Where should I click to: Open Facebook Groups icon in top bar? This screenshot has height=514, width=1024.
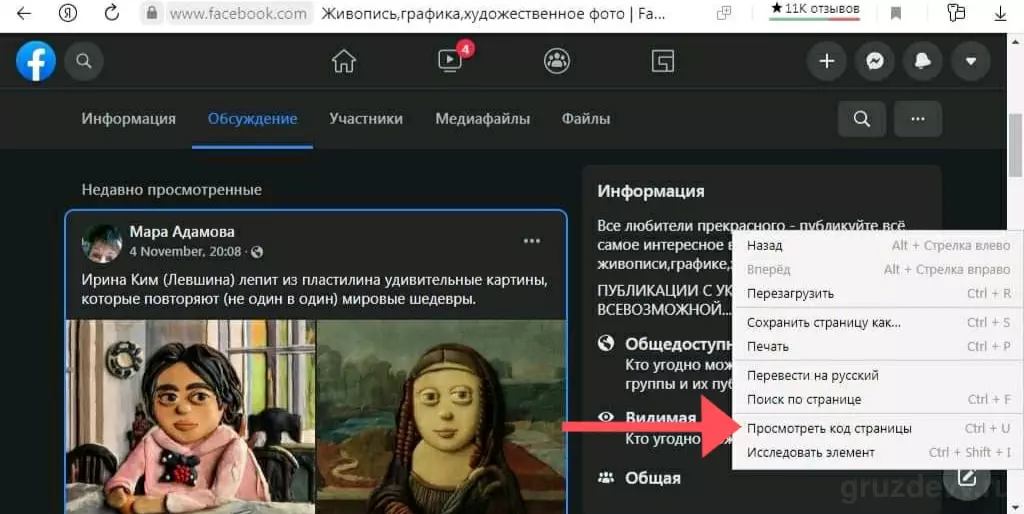tap(556, 61)
